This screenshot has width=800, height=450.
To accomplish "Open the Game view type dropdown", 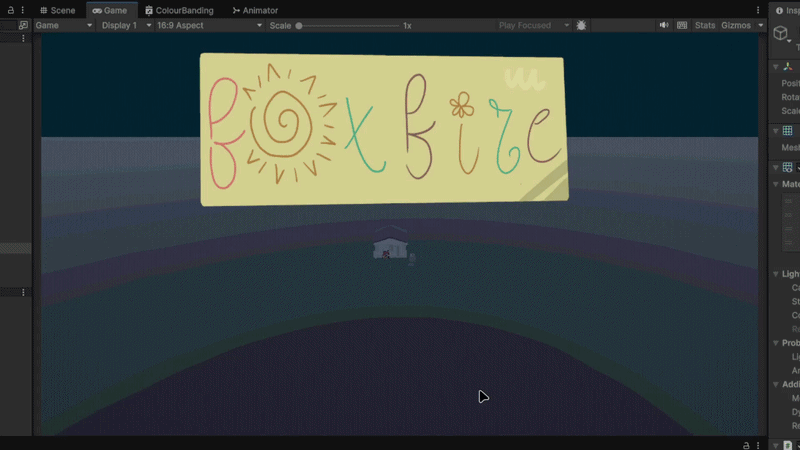I will pos(64,25).
